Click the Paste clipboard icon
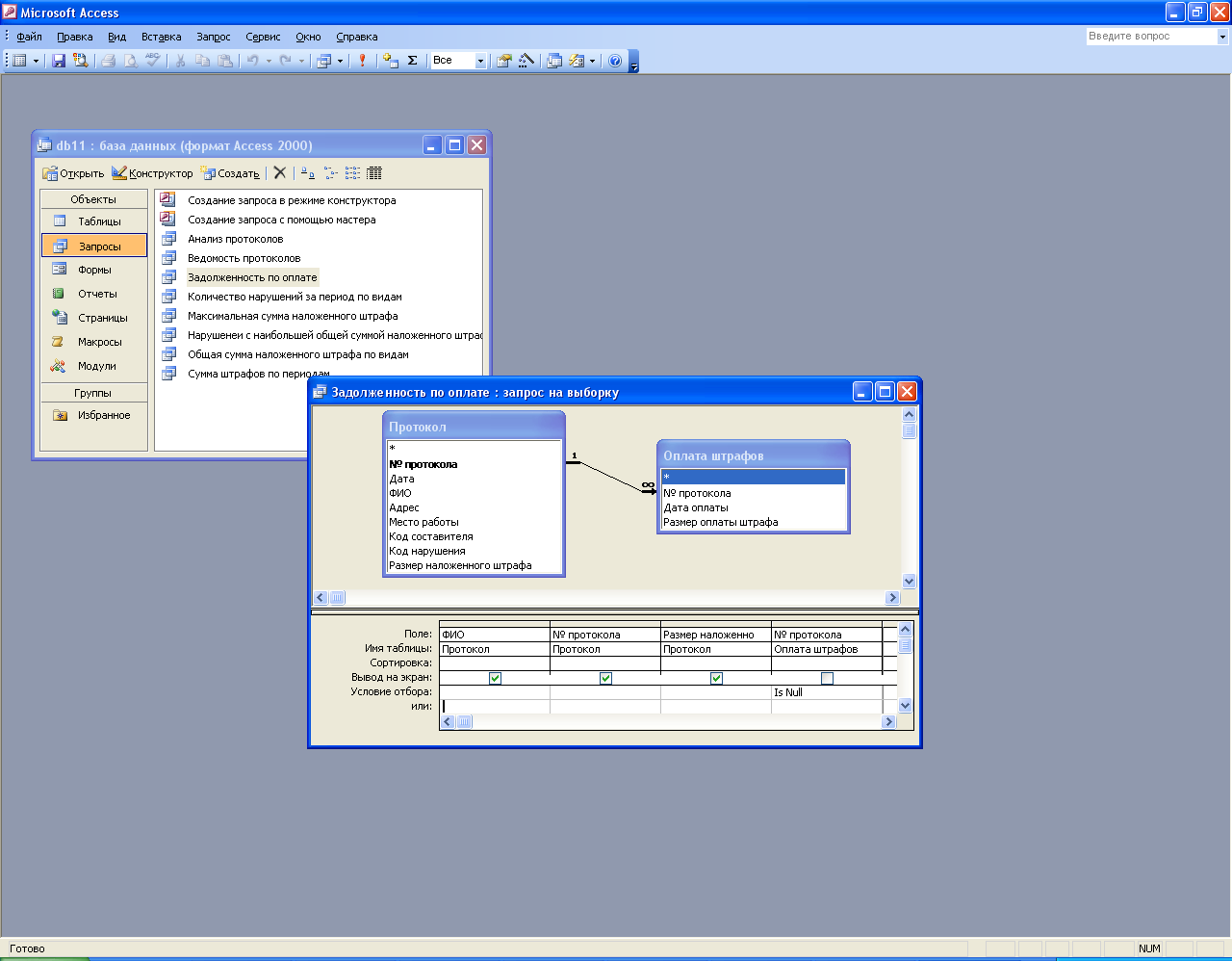Image resolution: width=1232 pixels, height=961 pixels. pyautogui.click(x=224, y=61)
